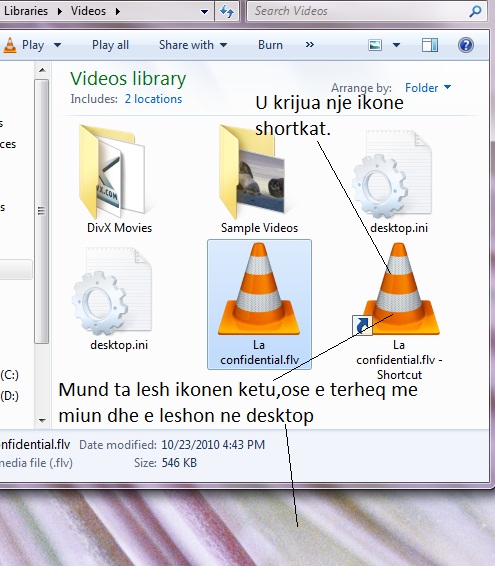Click the Date modified value 10/23/2010 4:43 PM
The height and width of the screenshot is (566, 495).
click(x=213, y=444)
